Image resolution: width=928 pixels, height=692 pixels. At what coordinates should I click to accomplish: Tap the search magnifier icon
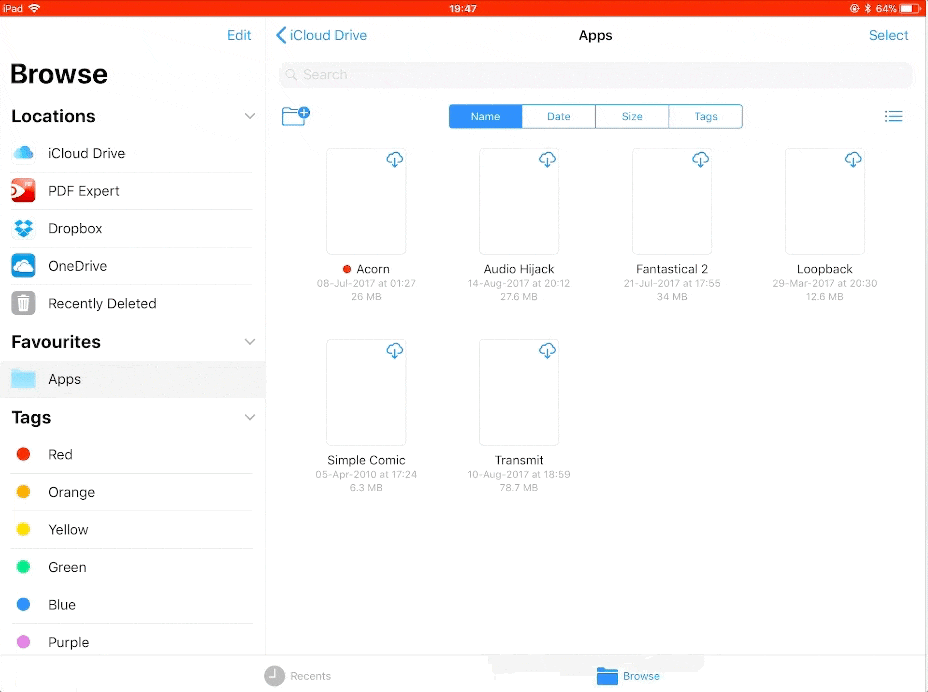click(x=291, y=75)
